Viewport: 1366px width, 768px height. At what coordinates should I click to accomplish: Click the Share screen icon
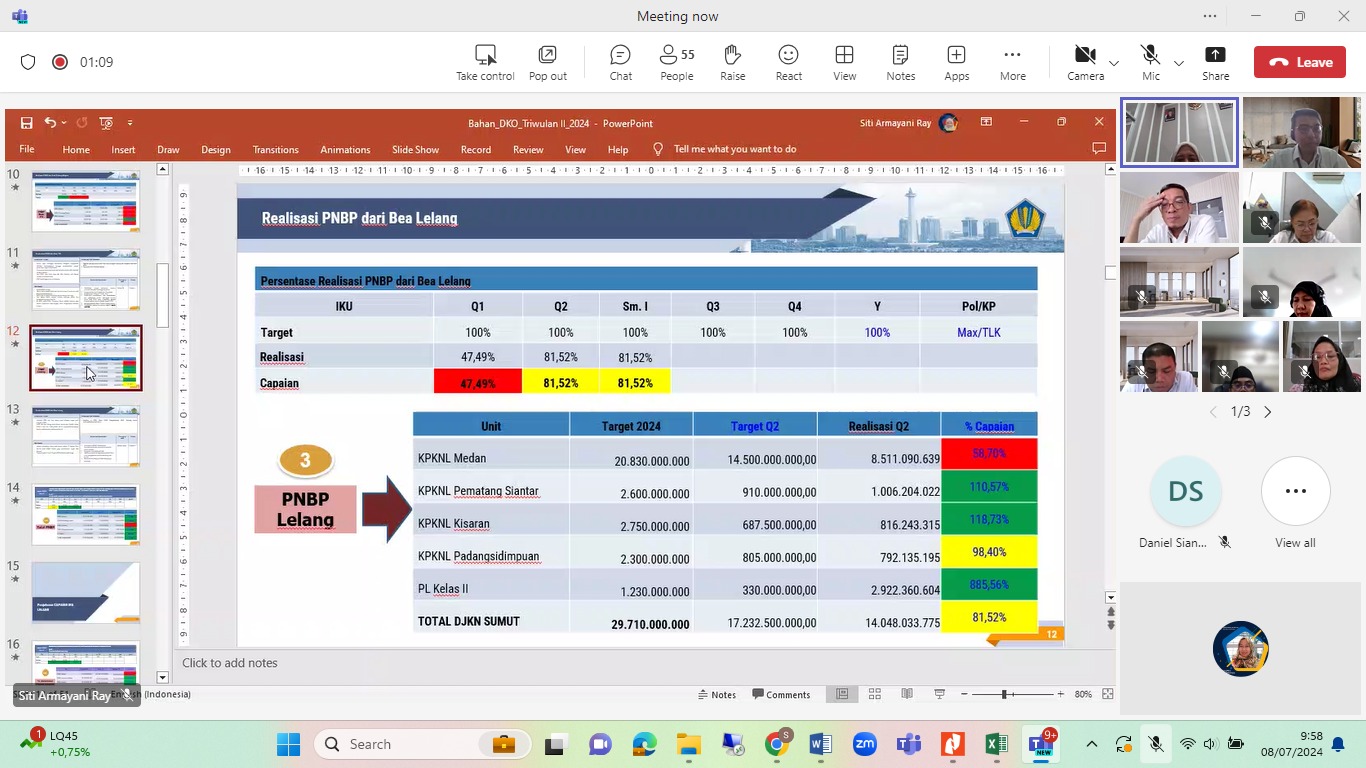(1215, 62)
